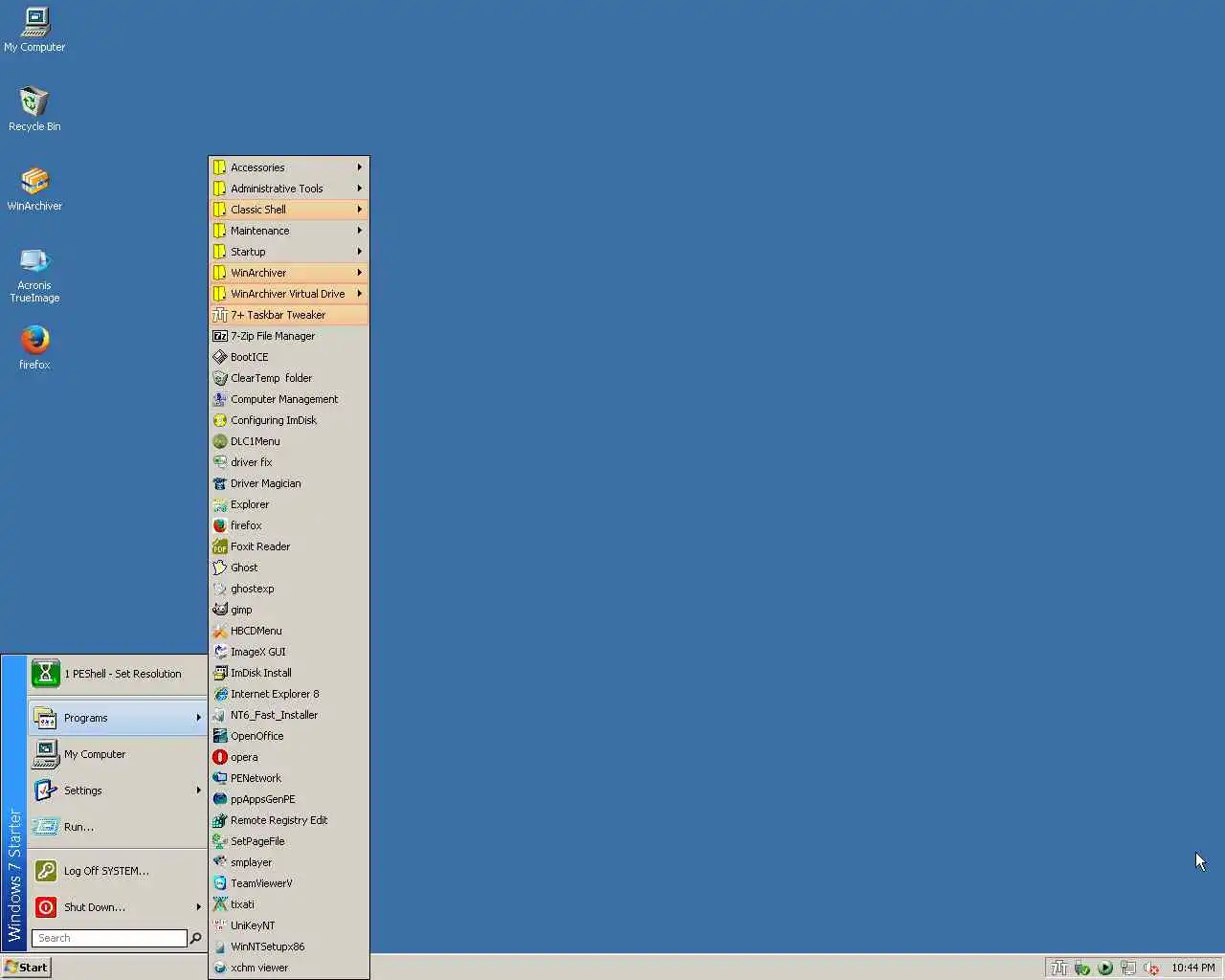
Task: Start ImDisk Install
Action: tap(289, 673)
